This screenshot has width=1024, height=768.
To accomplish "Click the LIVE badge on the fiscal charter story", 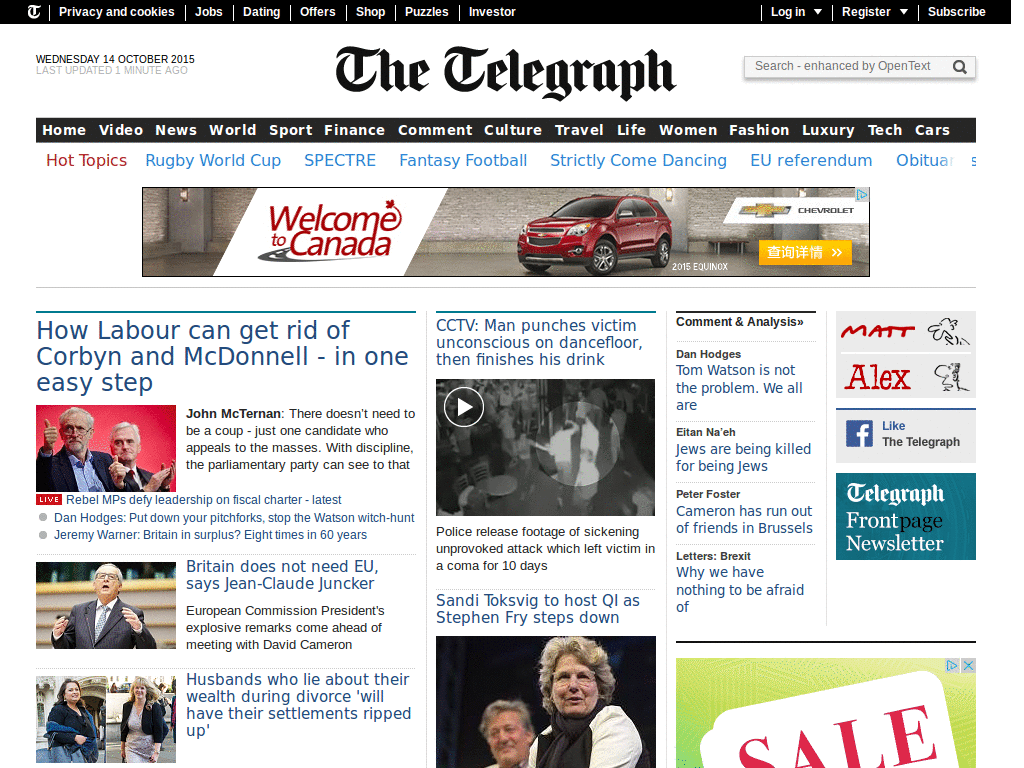I will tap(49, 499).
